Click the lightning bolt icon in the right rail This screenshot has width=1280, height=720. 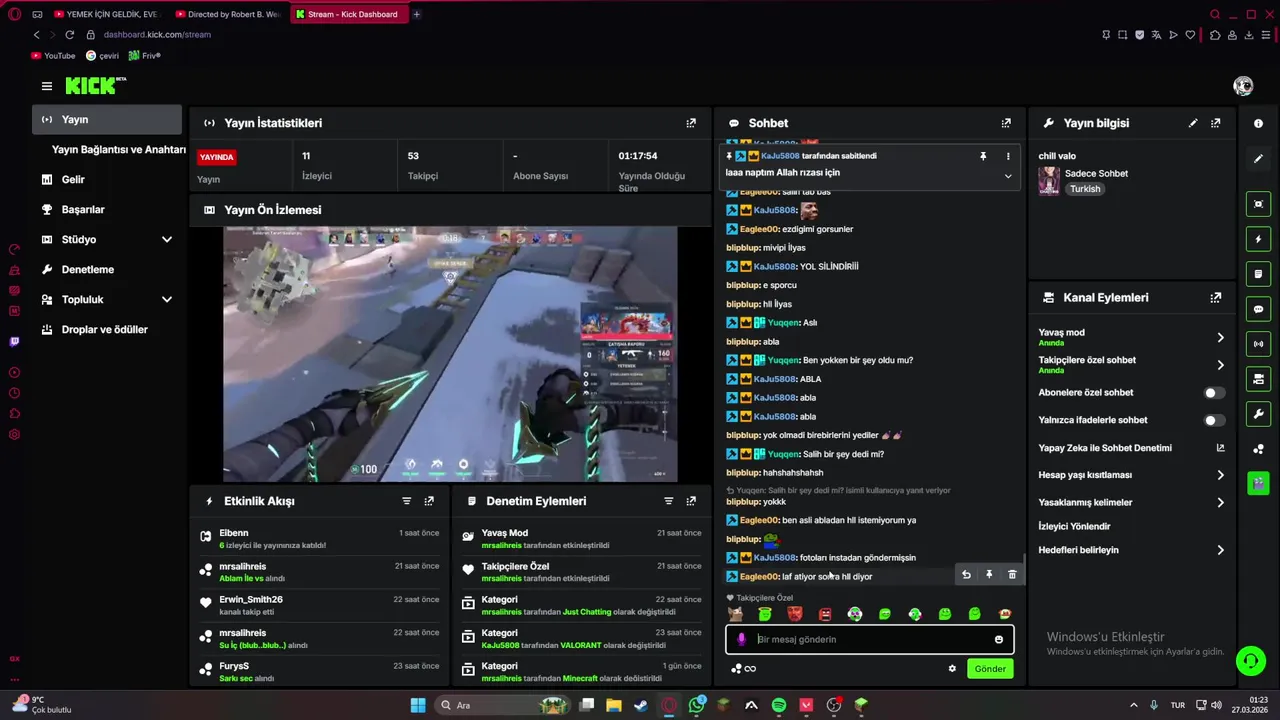pyautogui.click(x=1258, y=239)
